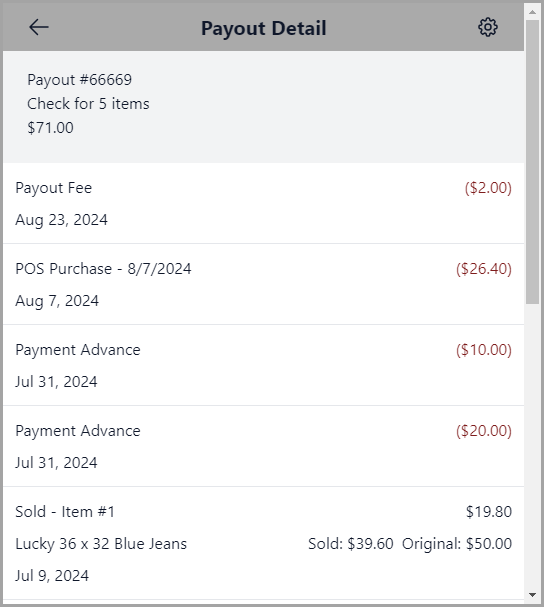
Task: Click the Aug 23, 2024 date
Action: pyautogui.click(x=62, y=220)
